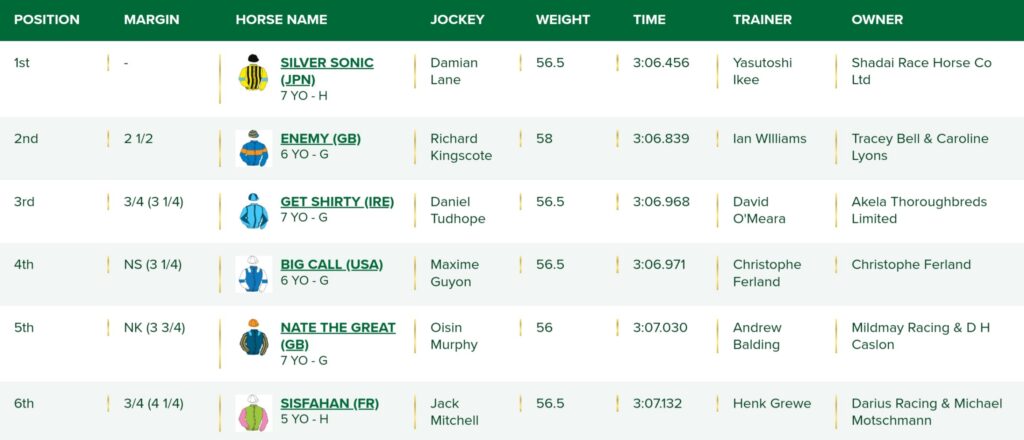
Task: Click the WEIGHT column header
Action: coord(563,20)
